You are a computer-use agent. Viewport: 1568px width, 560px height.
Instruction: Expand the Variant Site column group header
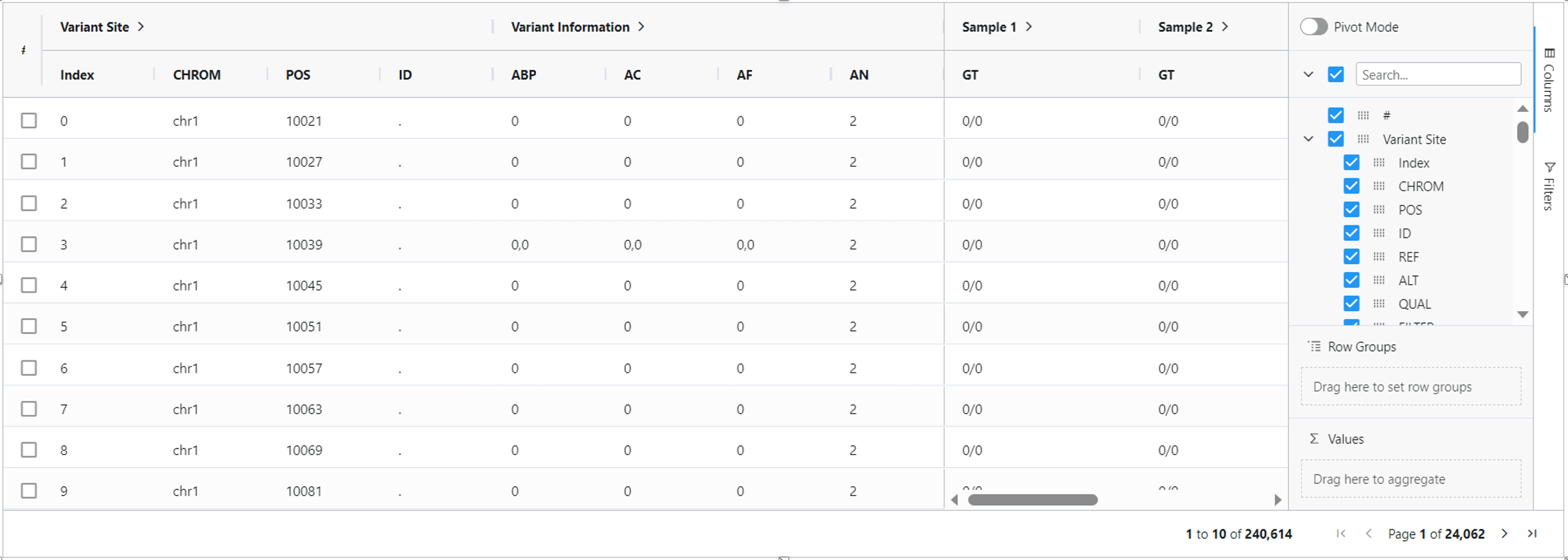tap(141, 27)
